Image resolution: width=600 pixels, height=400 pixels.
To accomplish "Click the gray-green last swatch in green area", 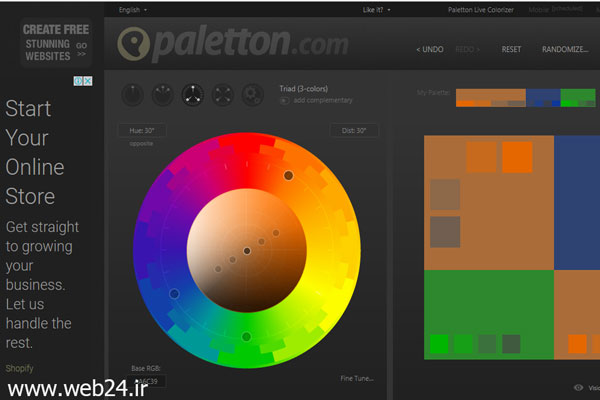I will [x=511, y=344].
